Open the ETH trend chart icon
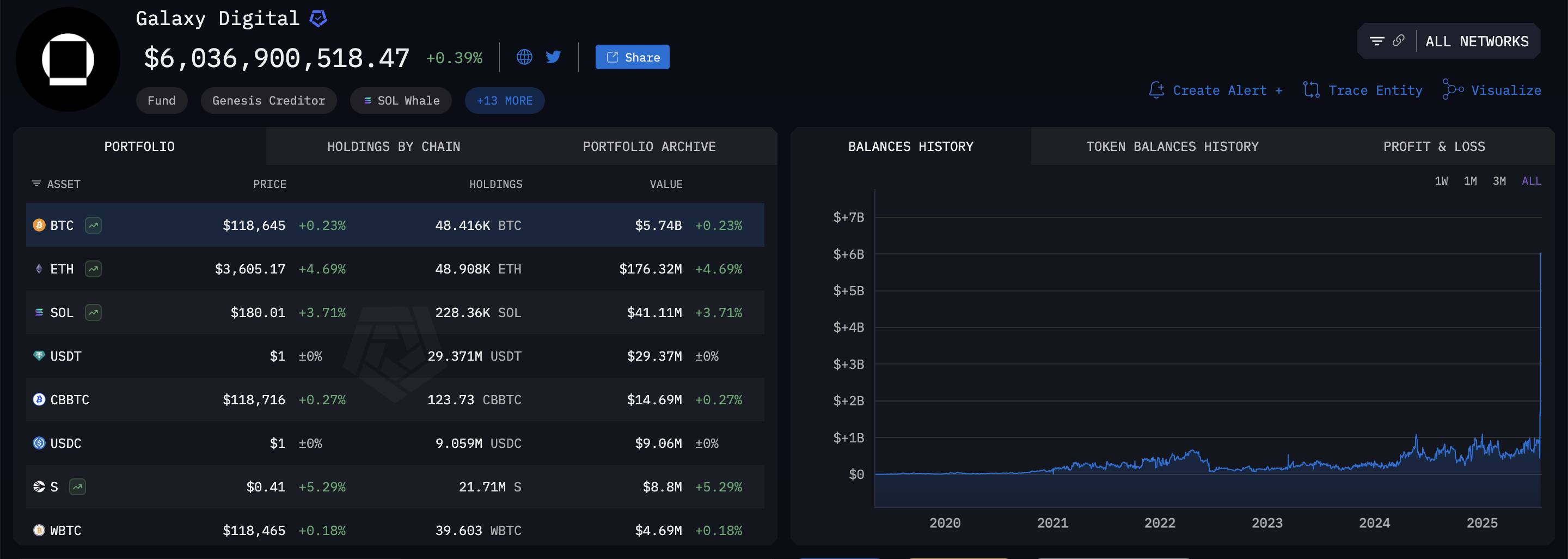 point(93,269)
